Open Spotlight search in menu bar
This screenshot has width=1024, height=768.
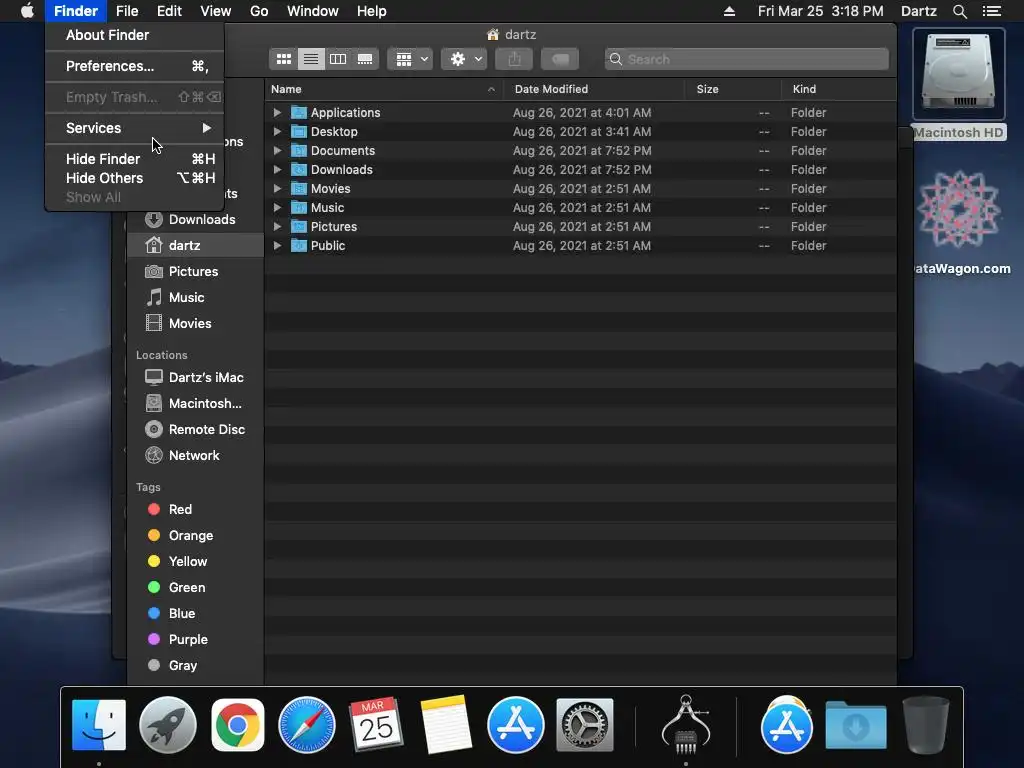click(x=959, y=11)
